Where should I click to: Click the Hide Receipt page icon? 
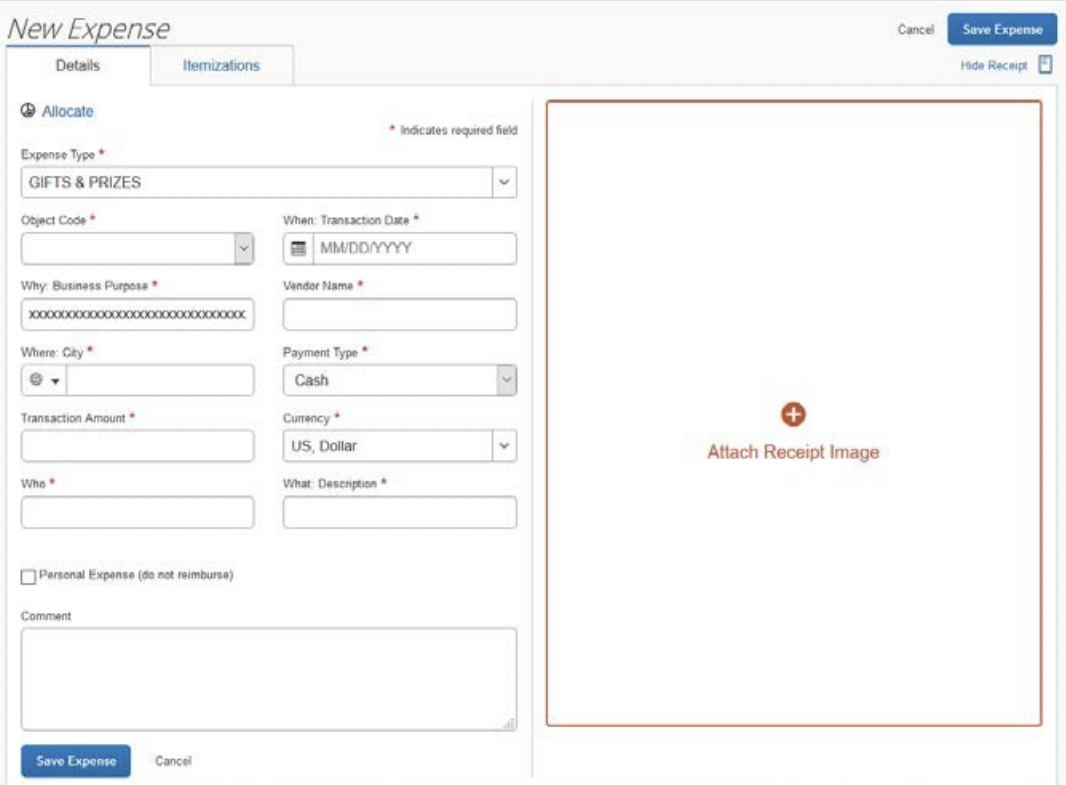[x=1045, y=65]
